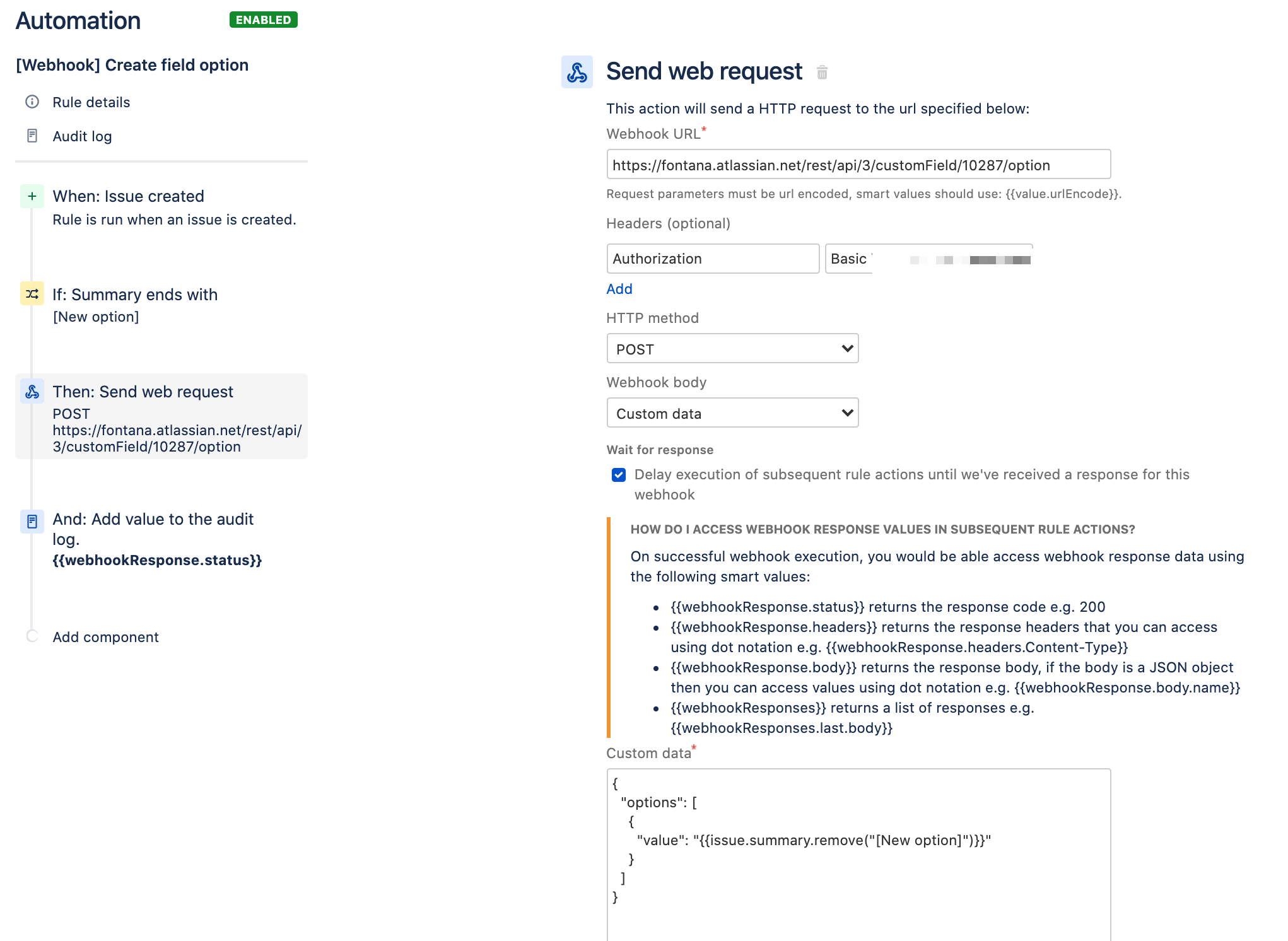Screen dimensions: 1288x941
Task: Uncheck the Delay execution checkbox
Action: point(619,475)
